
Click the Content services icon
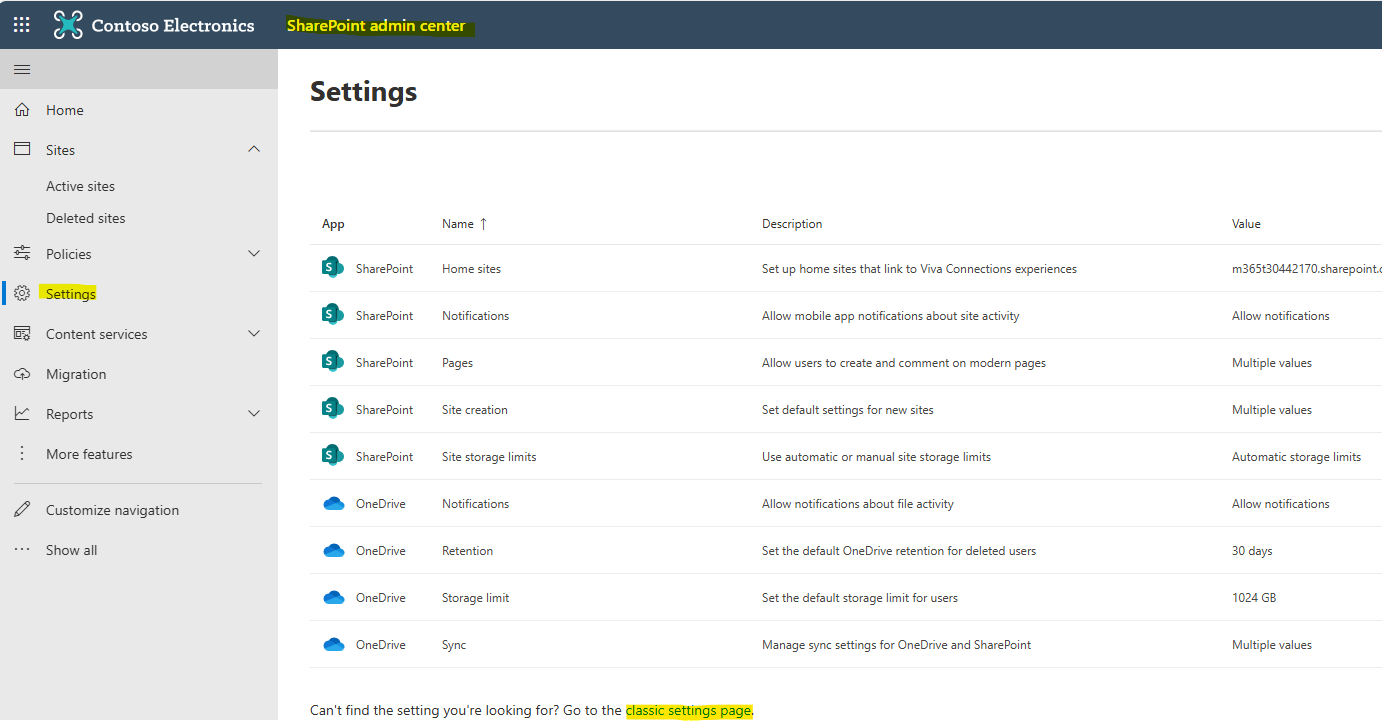(22, 333)
